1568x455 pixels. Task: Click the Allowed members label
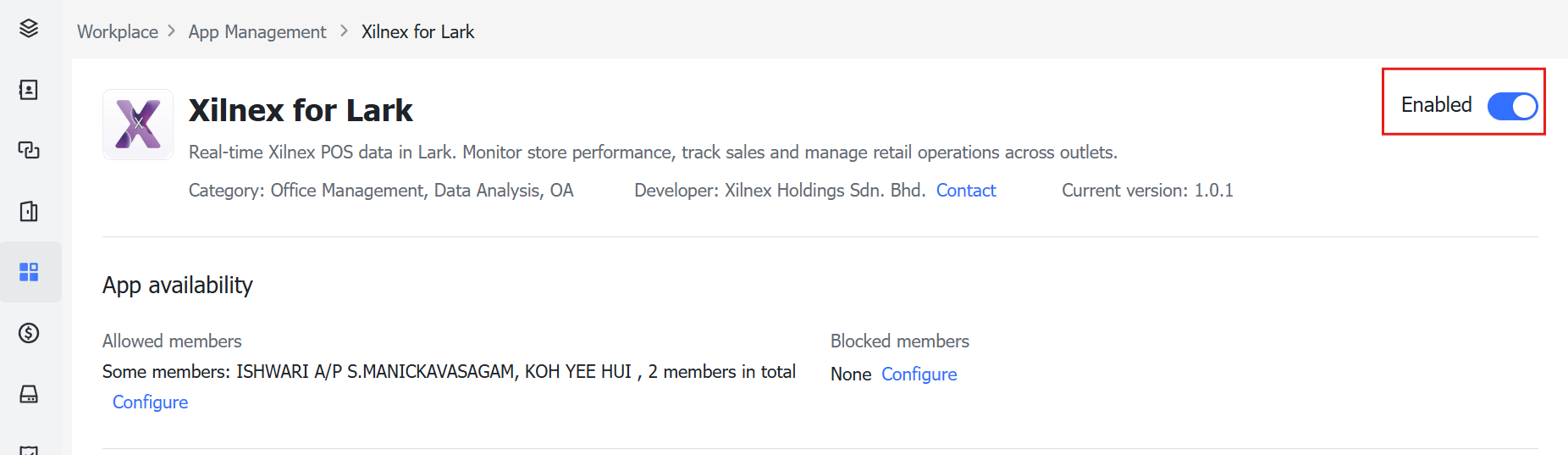[x=172, y=341]
